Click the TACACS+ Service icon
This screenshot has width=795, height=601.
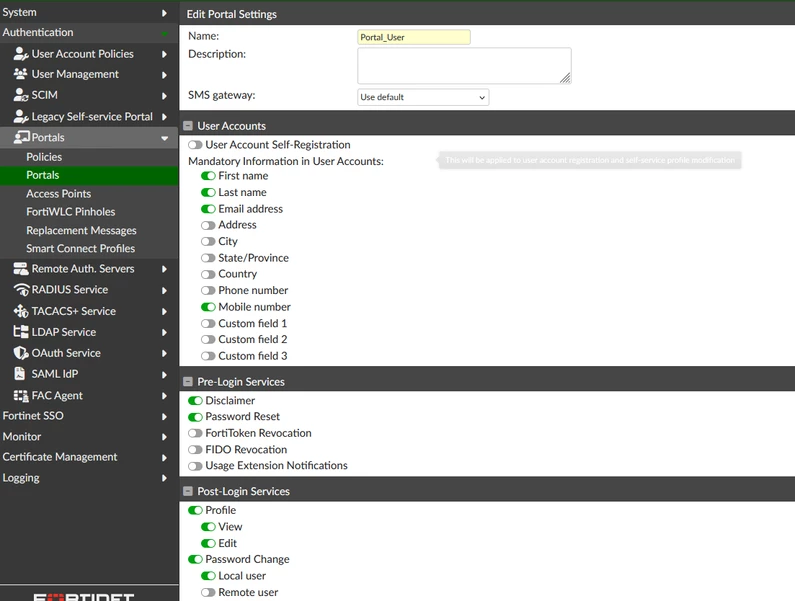coord(21,311)
